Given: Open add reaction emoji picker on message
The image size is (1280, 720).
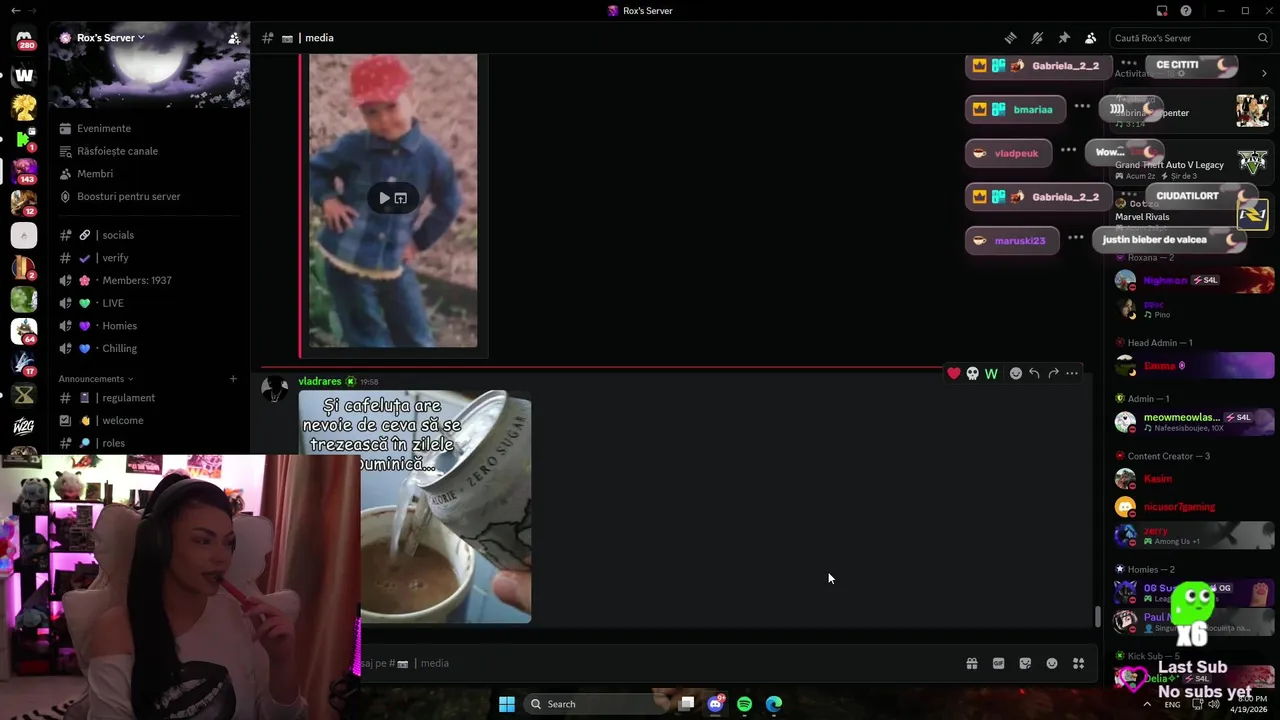Looking at the screenshot, I should pyautogui.click(x=1016, y=373).
